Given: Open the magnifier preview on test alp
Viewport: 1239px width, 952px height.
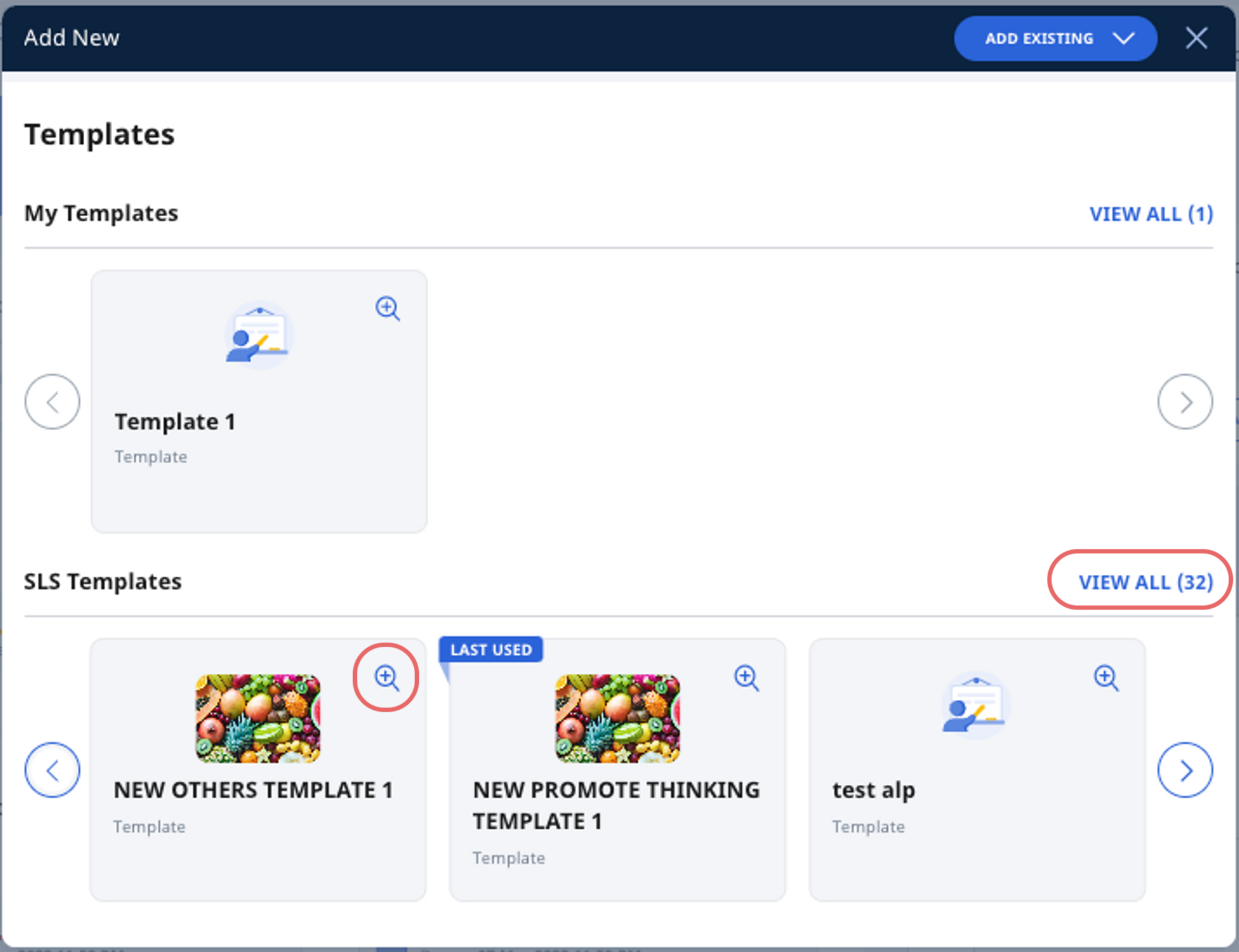Looking at the screenshot, I should (x=1106, y=678).
